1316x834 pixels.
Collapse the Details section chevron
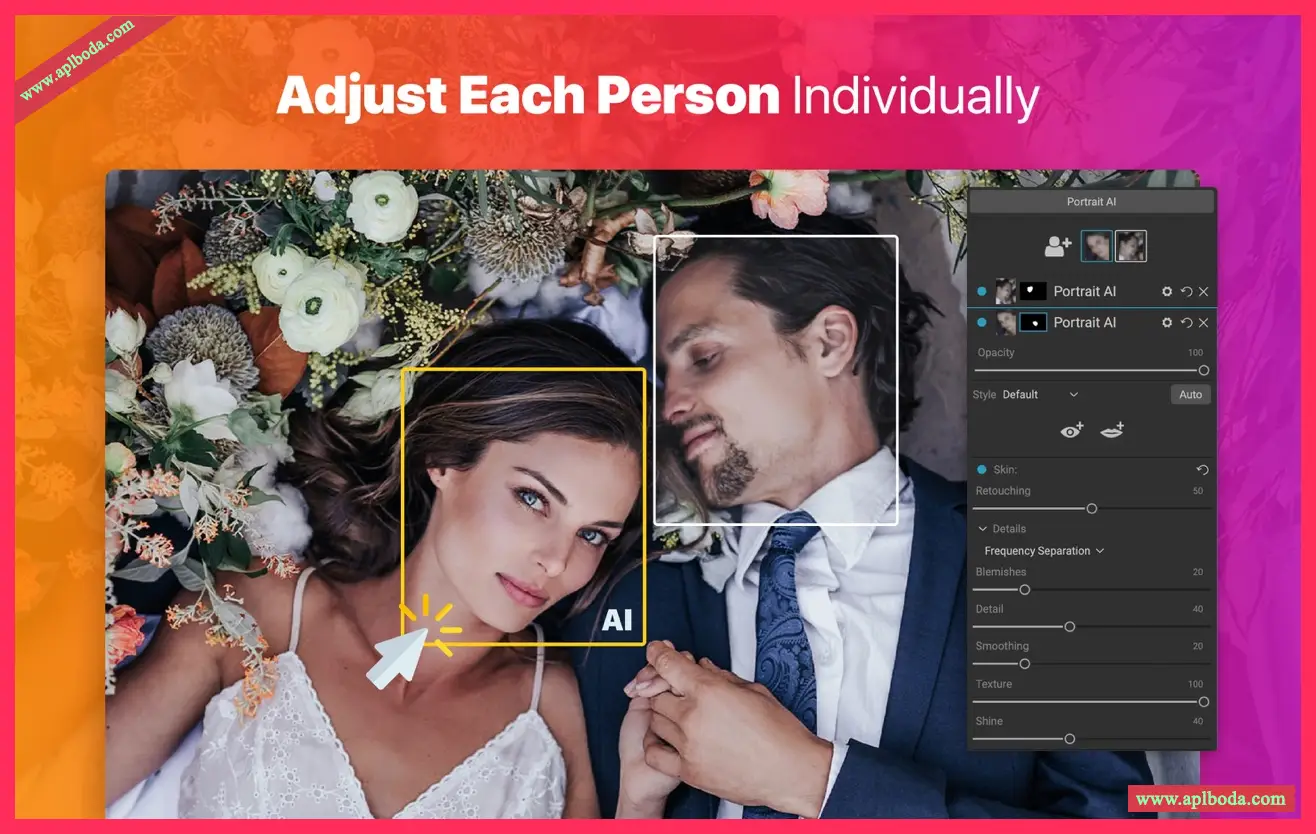point(982,529)
